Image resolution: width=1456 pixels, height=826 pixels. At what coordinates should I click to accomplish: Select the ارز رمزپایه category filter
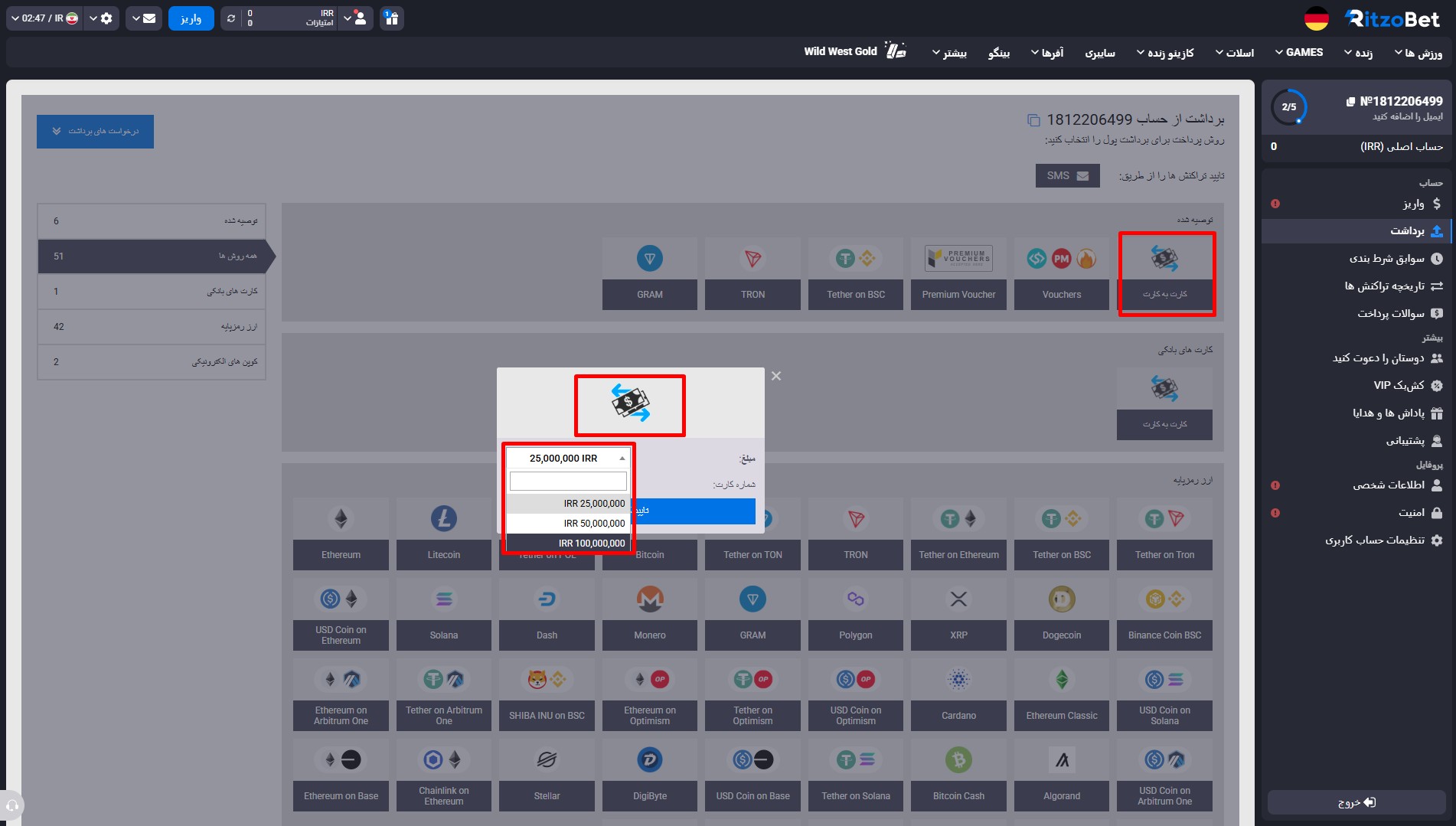tap(152, 327)
